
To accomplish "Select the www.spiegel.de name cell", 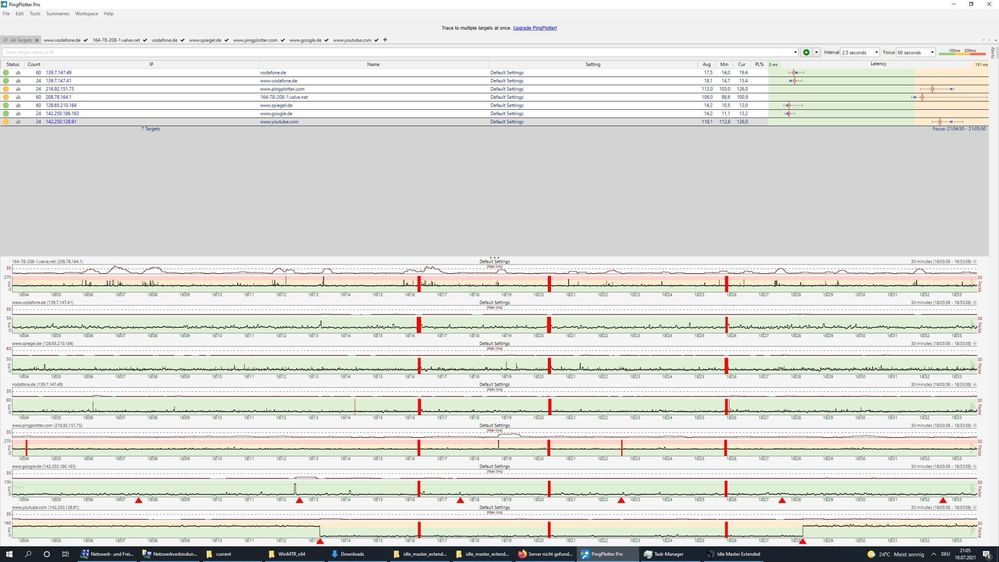I will pos(276,105).
